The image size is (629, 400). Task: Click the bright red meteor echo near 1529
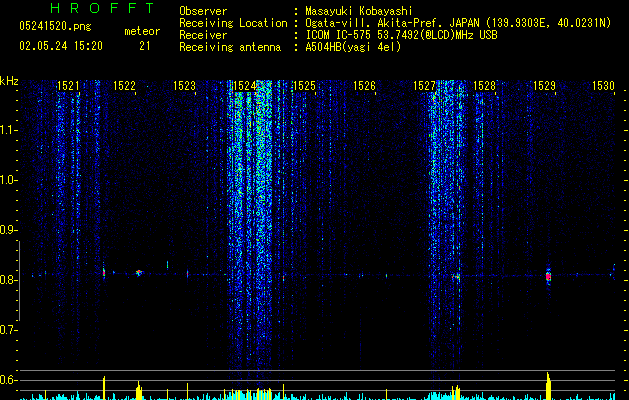(x=548, y=276)
